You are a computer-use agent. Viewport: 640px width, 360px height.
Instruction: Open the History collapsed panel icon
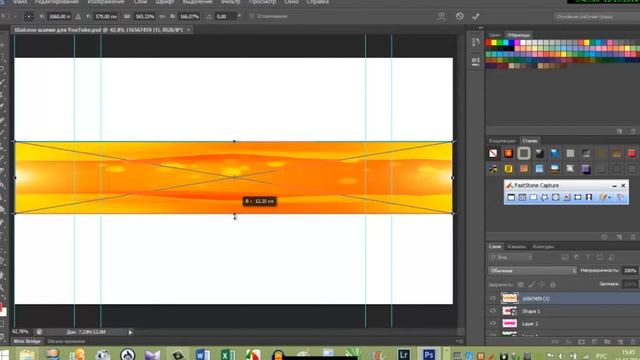pos(476,42)
